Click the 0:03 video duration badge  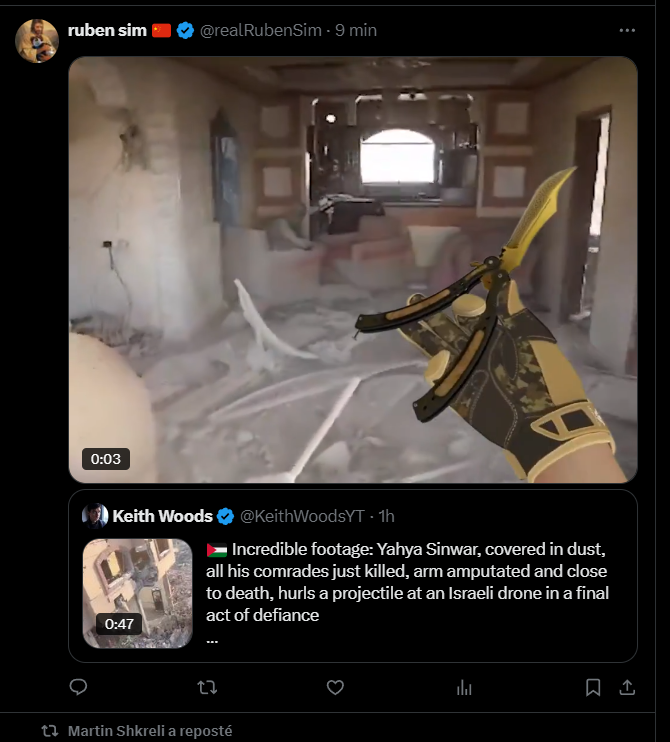point(106,459)
